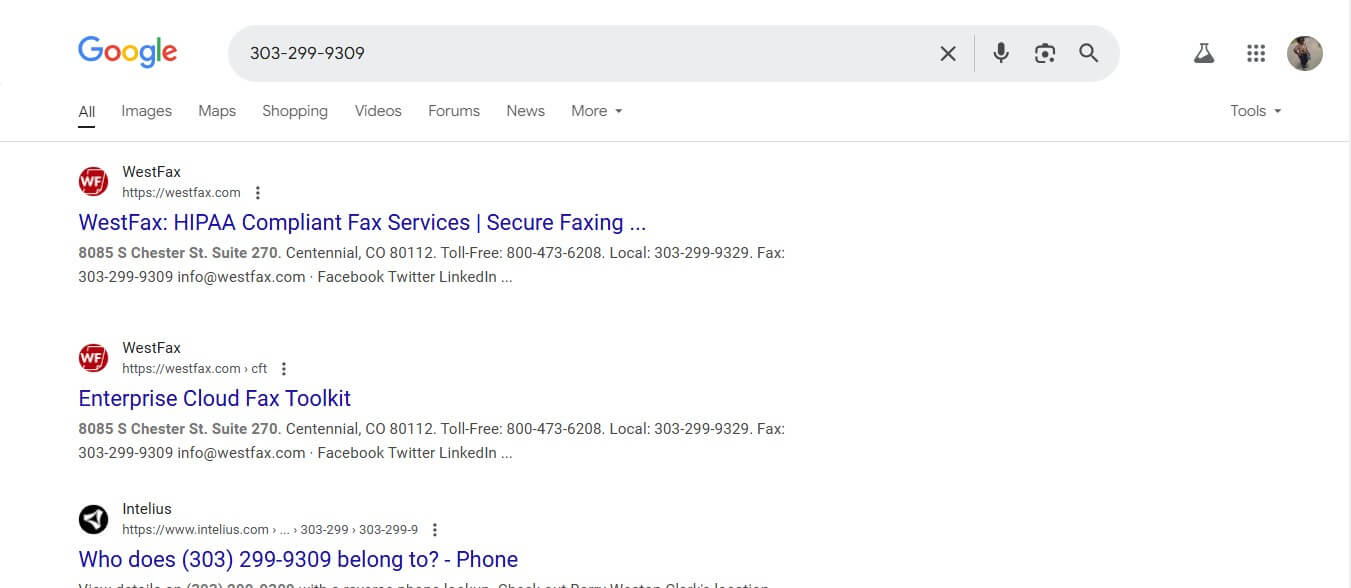Open Search Labs via the flask icon
This screenshot has height=588, width=1351.
click(x=1204, y=52)
